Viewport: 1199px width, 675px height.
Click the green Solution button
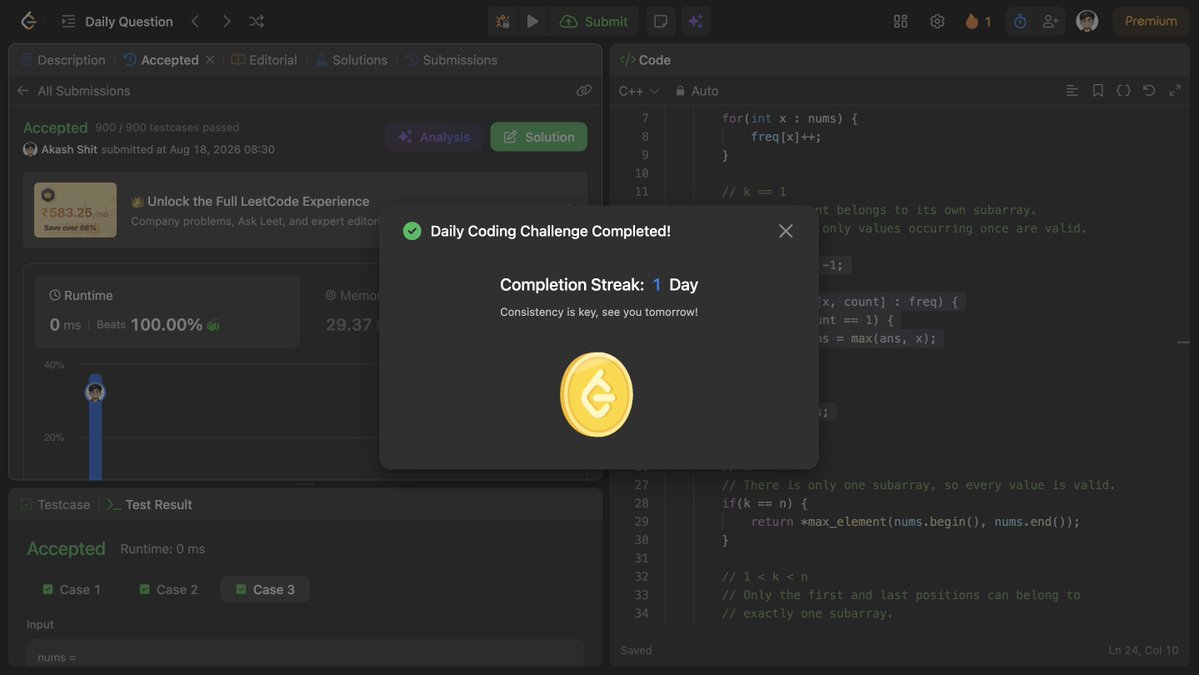pyautogui.click(x=538, y=137)
